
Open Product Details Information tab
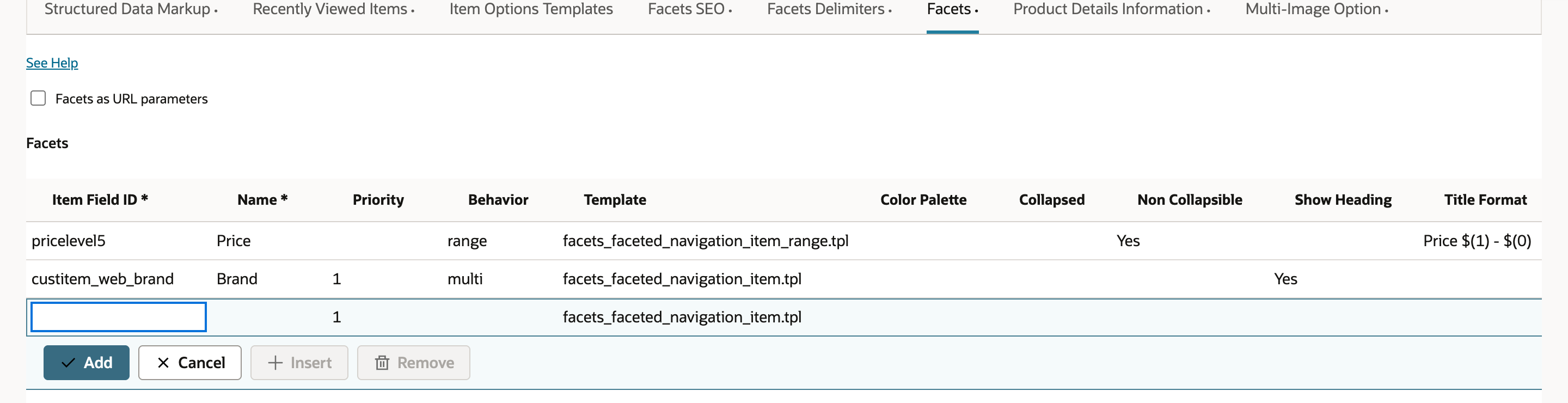click(1111, 9)
